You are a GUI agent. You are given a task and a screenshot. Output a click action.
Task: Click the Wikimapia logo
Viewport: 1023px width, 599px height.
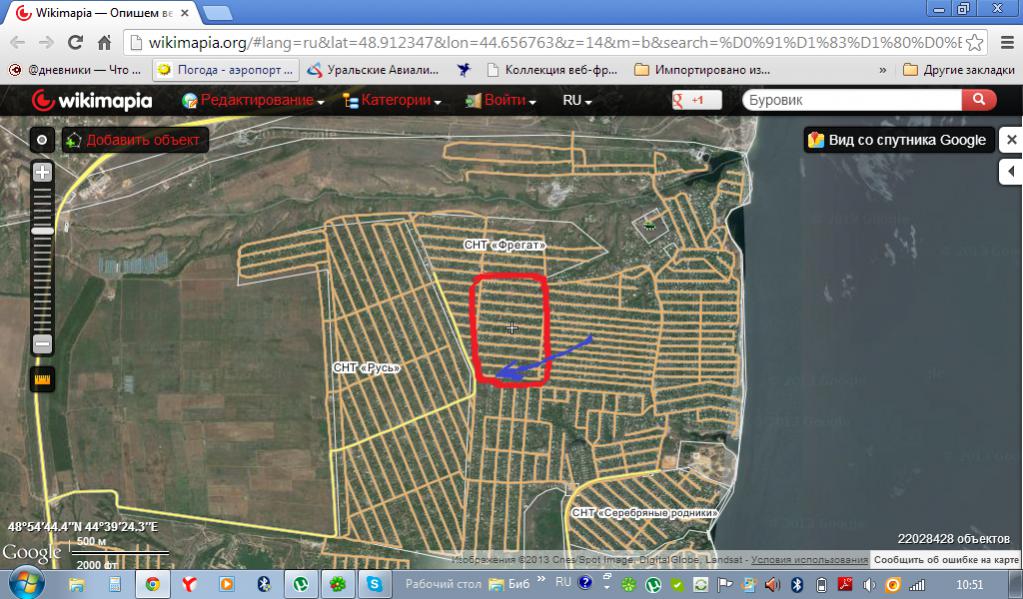92,100
